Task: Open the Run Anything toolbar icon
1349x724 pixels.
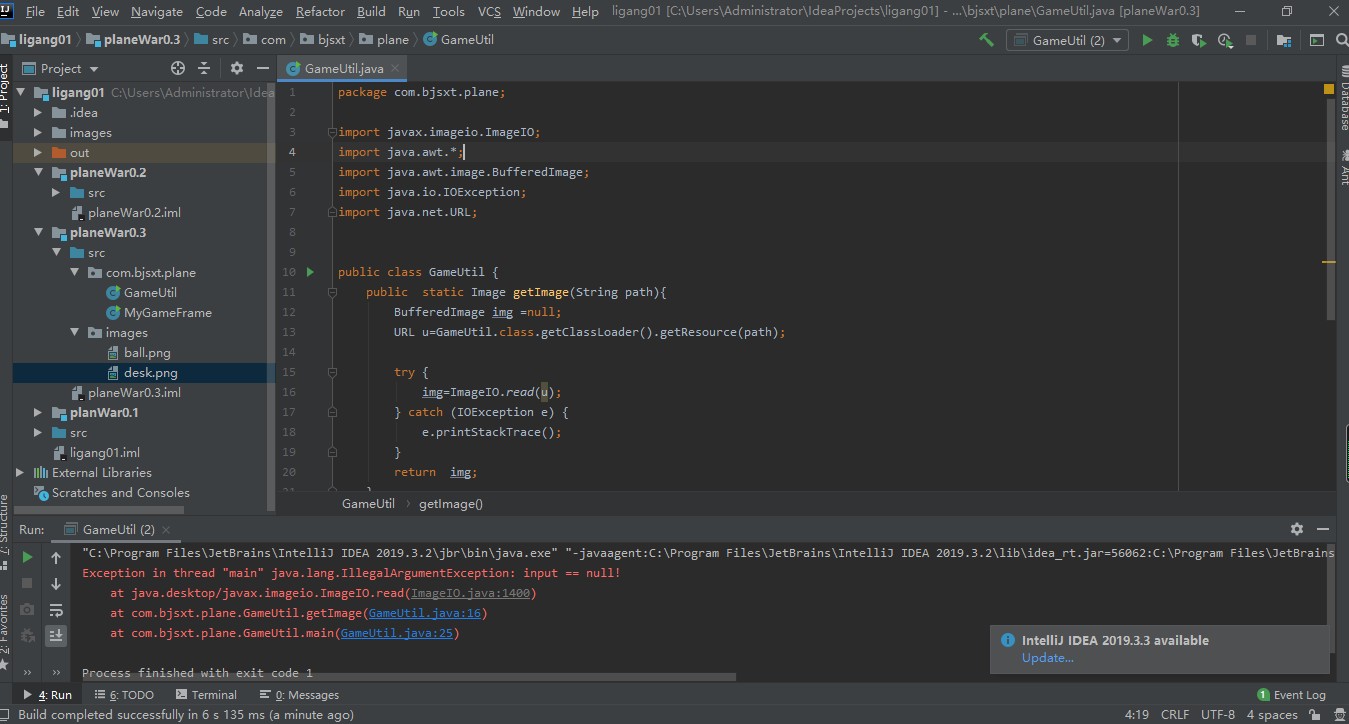Action: [x=1315, y=40]
